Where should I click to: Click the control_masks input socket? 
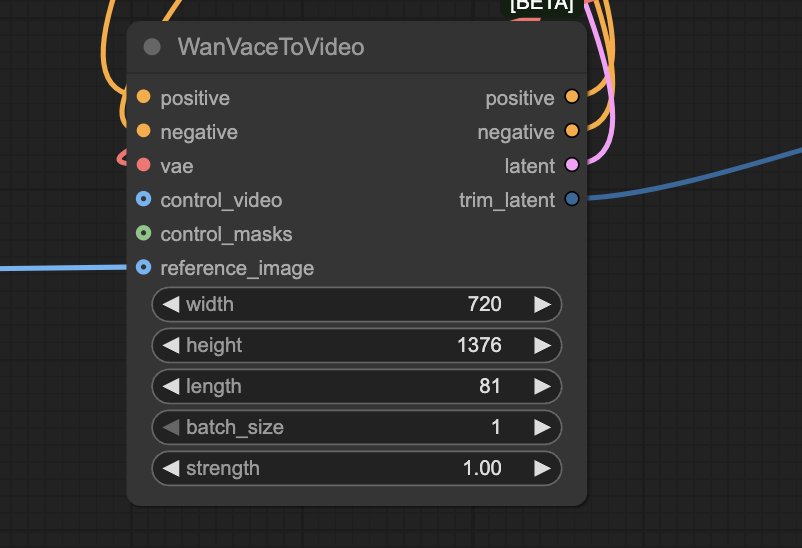click(143, 233)
